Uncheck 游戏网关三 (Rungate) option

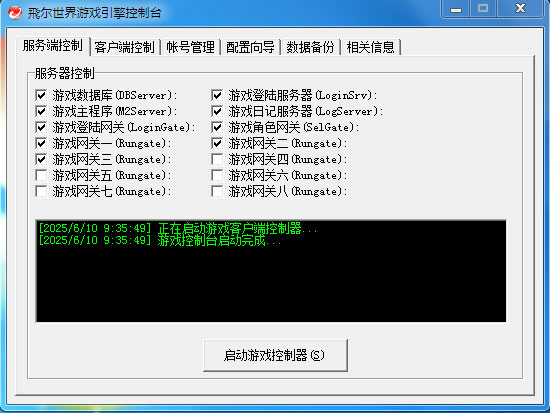click(41, 159)
